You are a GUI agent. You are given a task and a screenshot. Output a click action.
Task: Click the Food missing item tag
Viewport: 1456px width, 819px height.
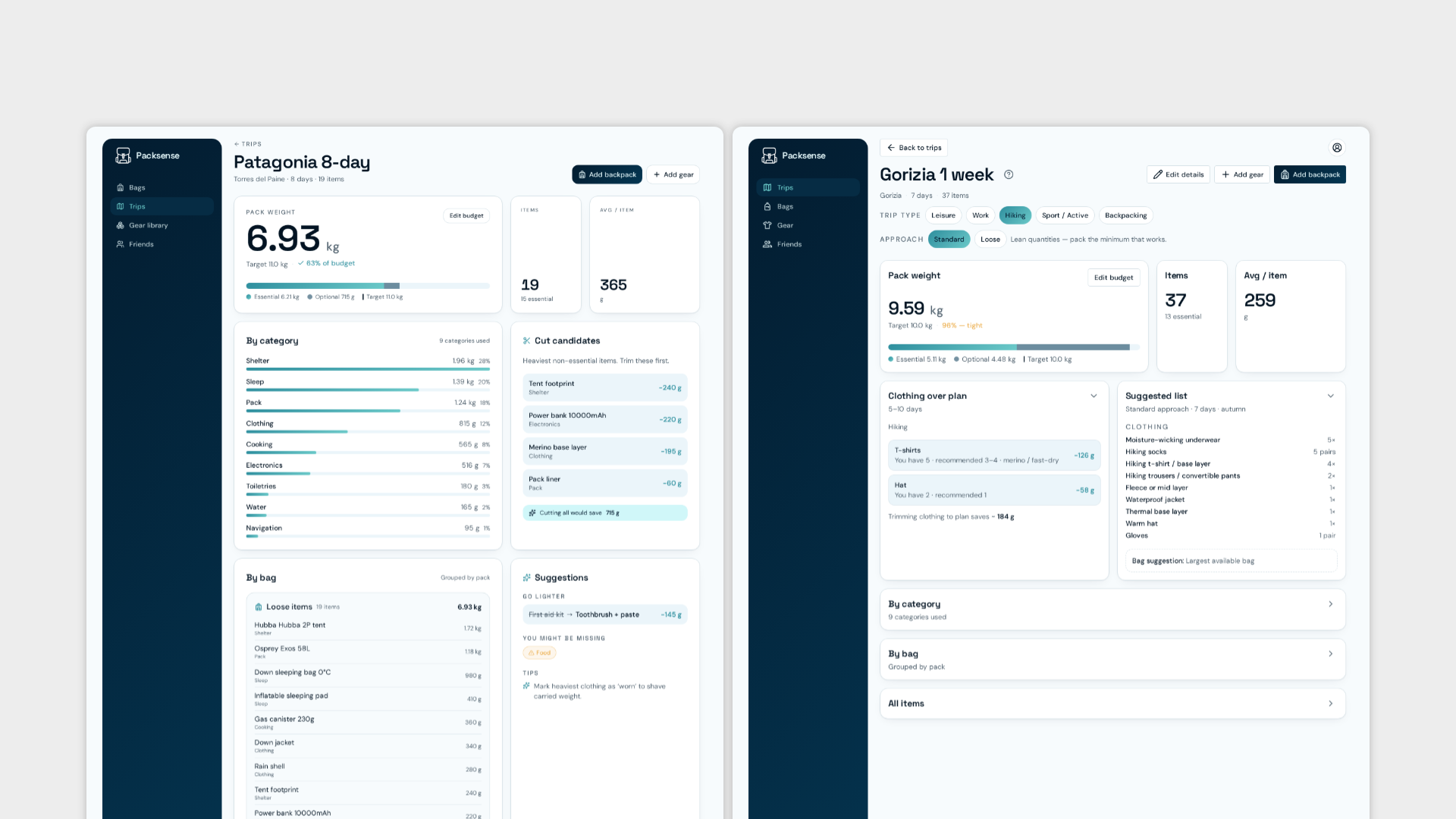click(540, 653)
